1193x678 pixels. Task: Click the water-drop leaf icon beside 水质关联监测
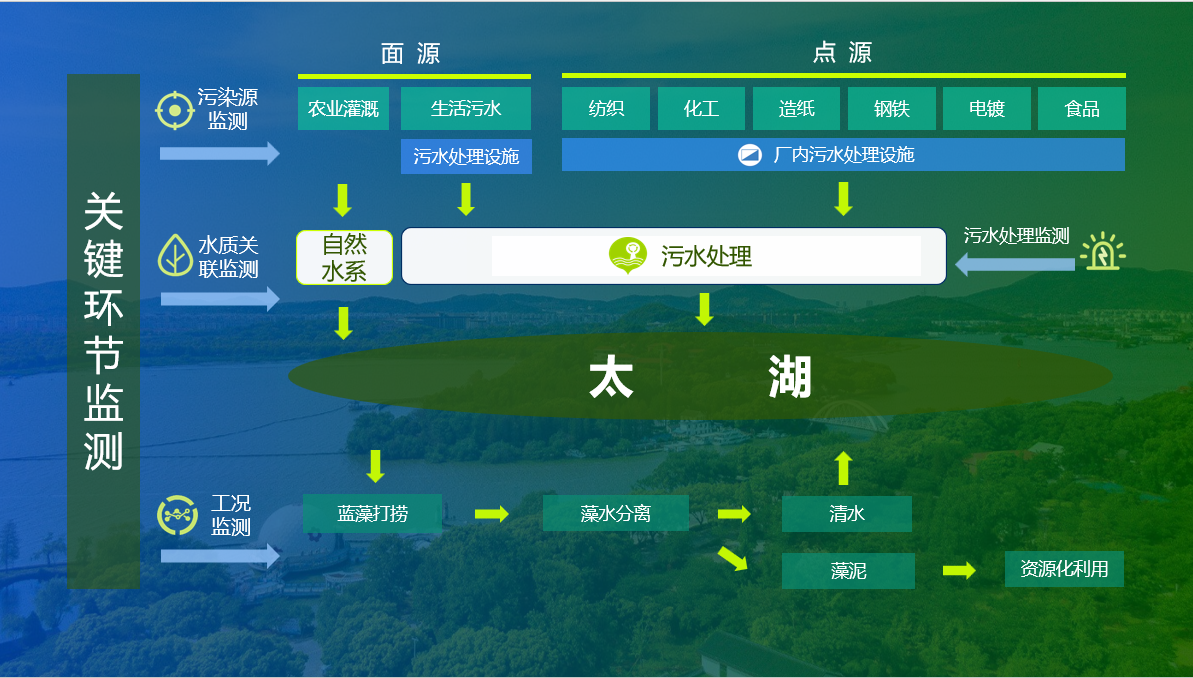[x=175, y=255]
